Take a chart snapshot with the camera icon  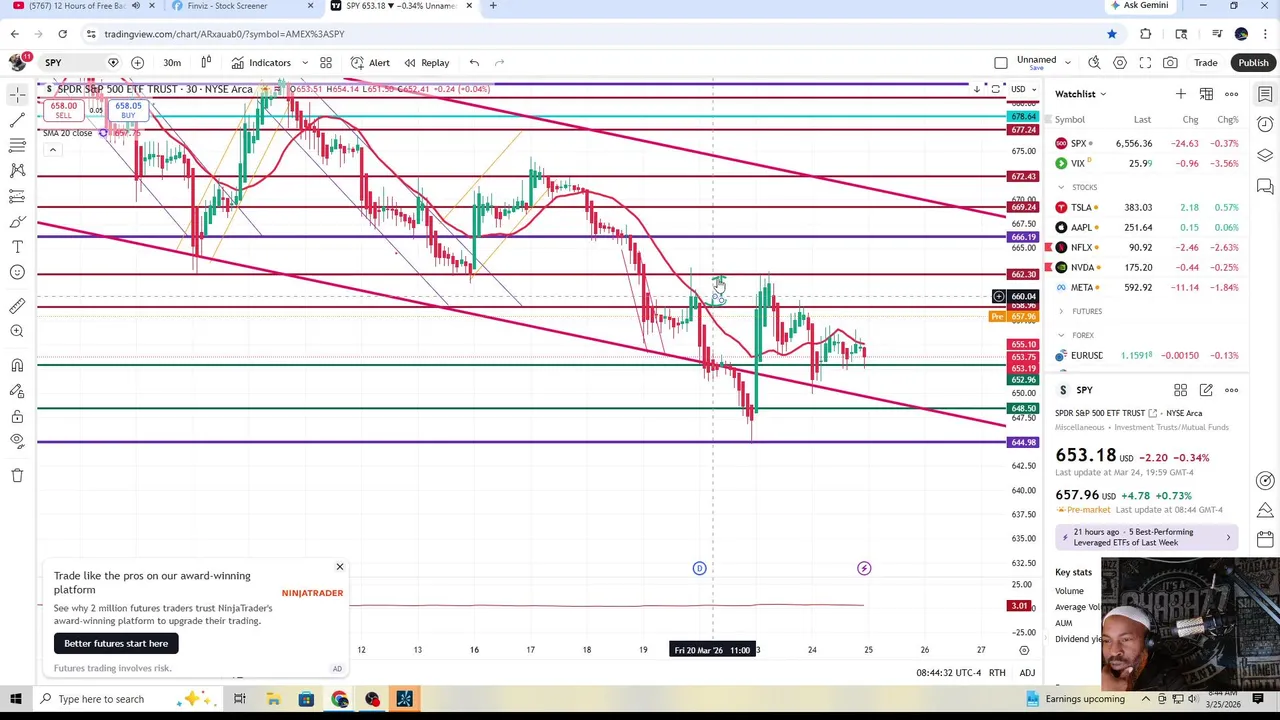[x=1170, y=62]
